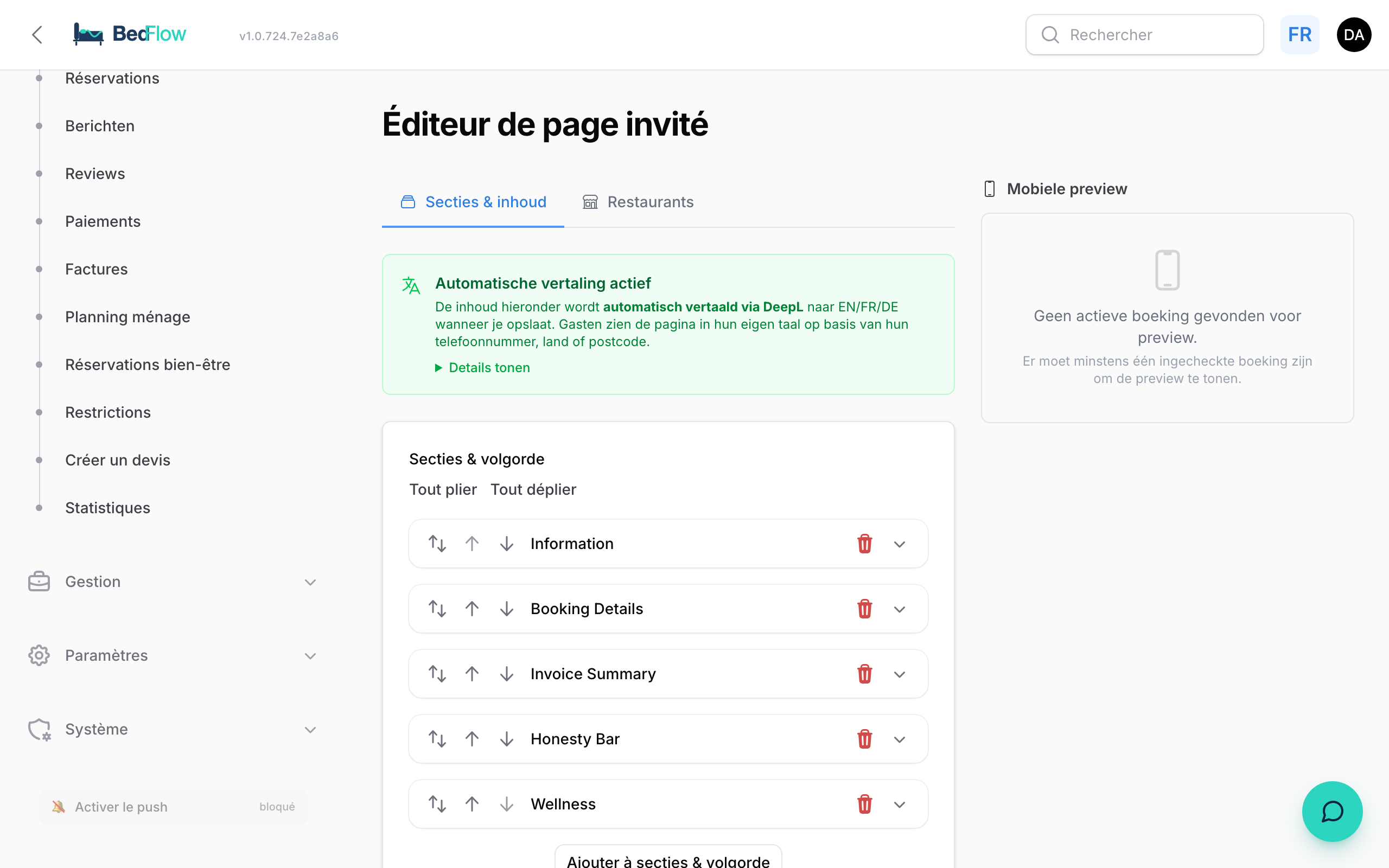Move Information section up
This screenshot has width=1389, height=868.
[x=472, y=544]
